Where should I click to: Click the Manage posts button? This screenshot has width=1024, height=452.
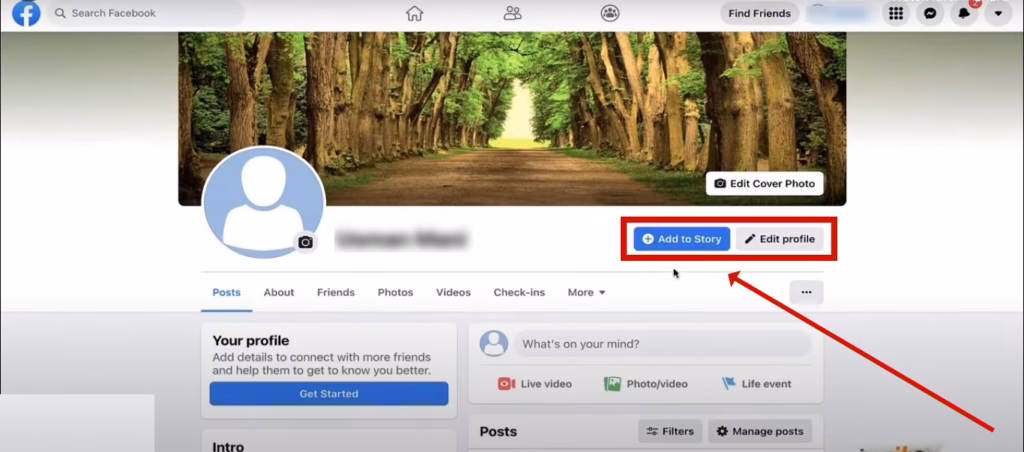click(x=760, y=431)
